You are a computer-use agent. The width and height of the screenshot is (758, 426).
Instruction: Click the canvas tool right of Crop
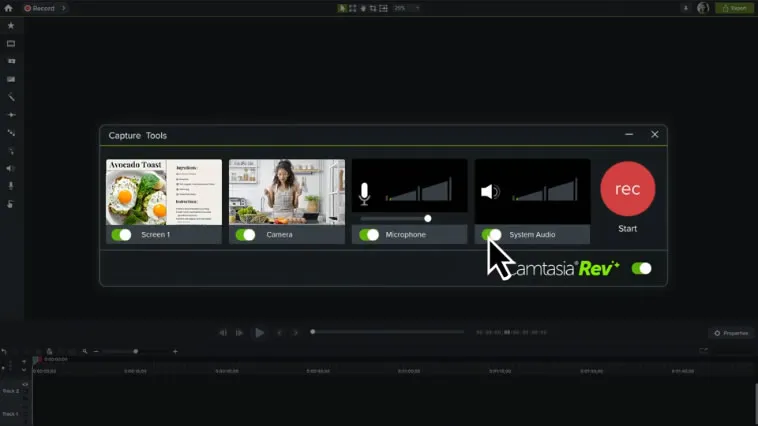pyautogui.click(x=383, y=8)
